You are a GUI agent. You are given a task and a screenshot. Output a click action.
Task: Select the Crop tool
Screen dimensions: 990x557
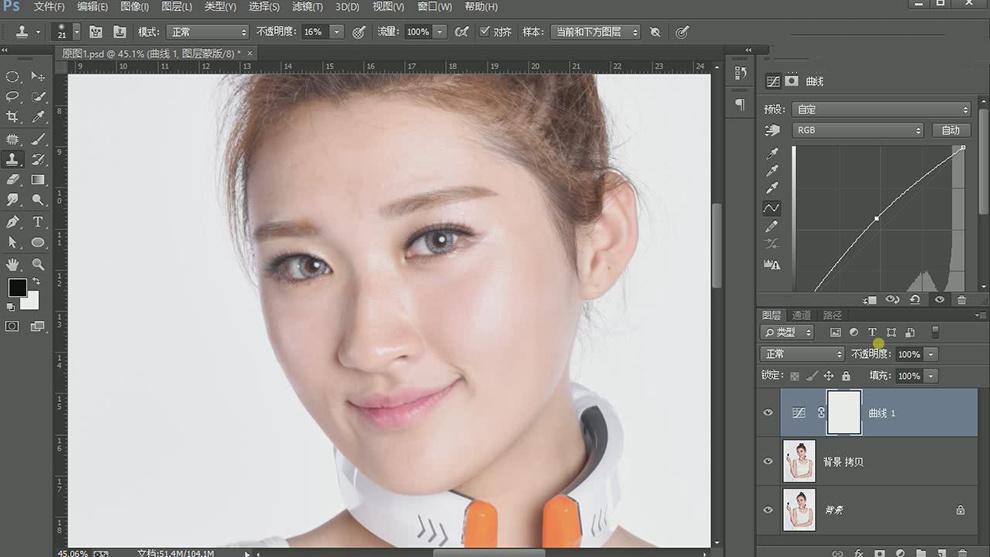(x=13, y=117)
